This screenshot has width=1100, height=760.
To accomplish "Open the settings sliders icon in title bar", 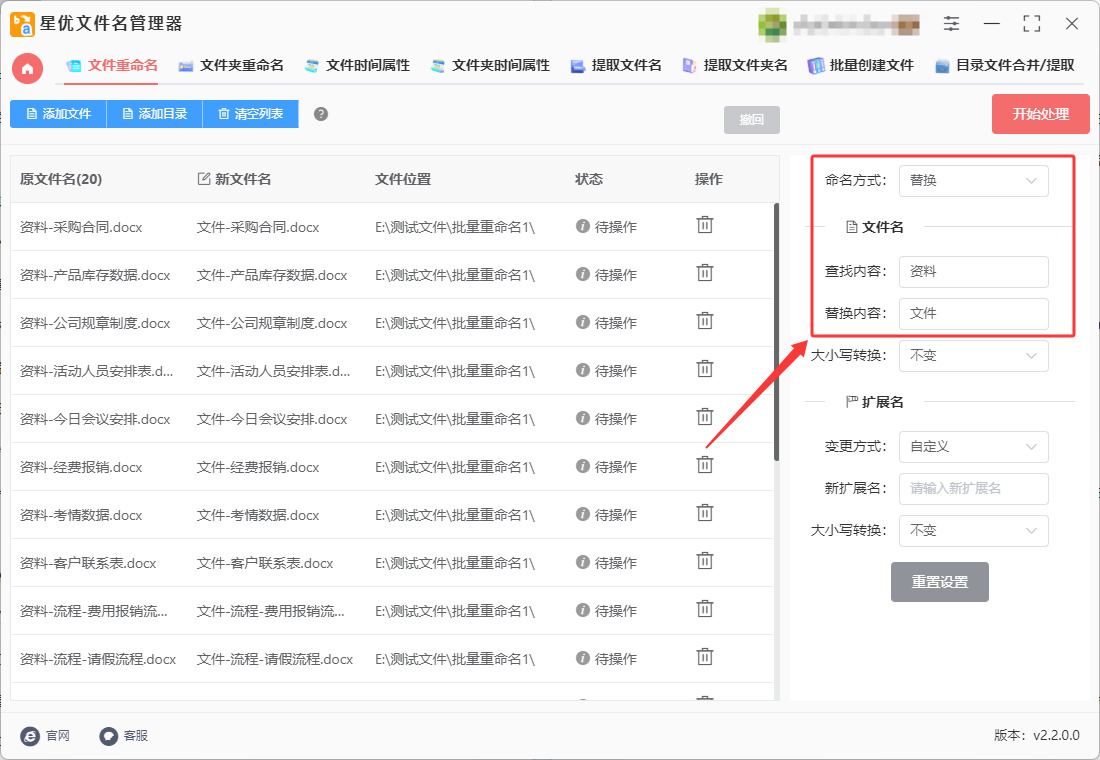I will (951, 23).
